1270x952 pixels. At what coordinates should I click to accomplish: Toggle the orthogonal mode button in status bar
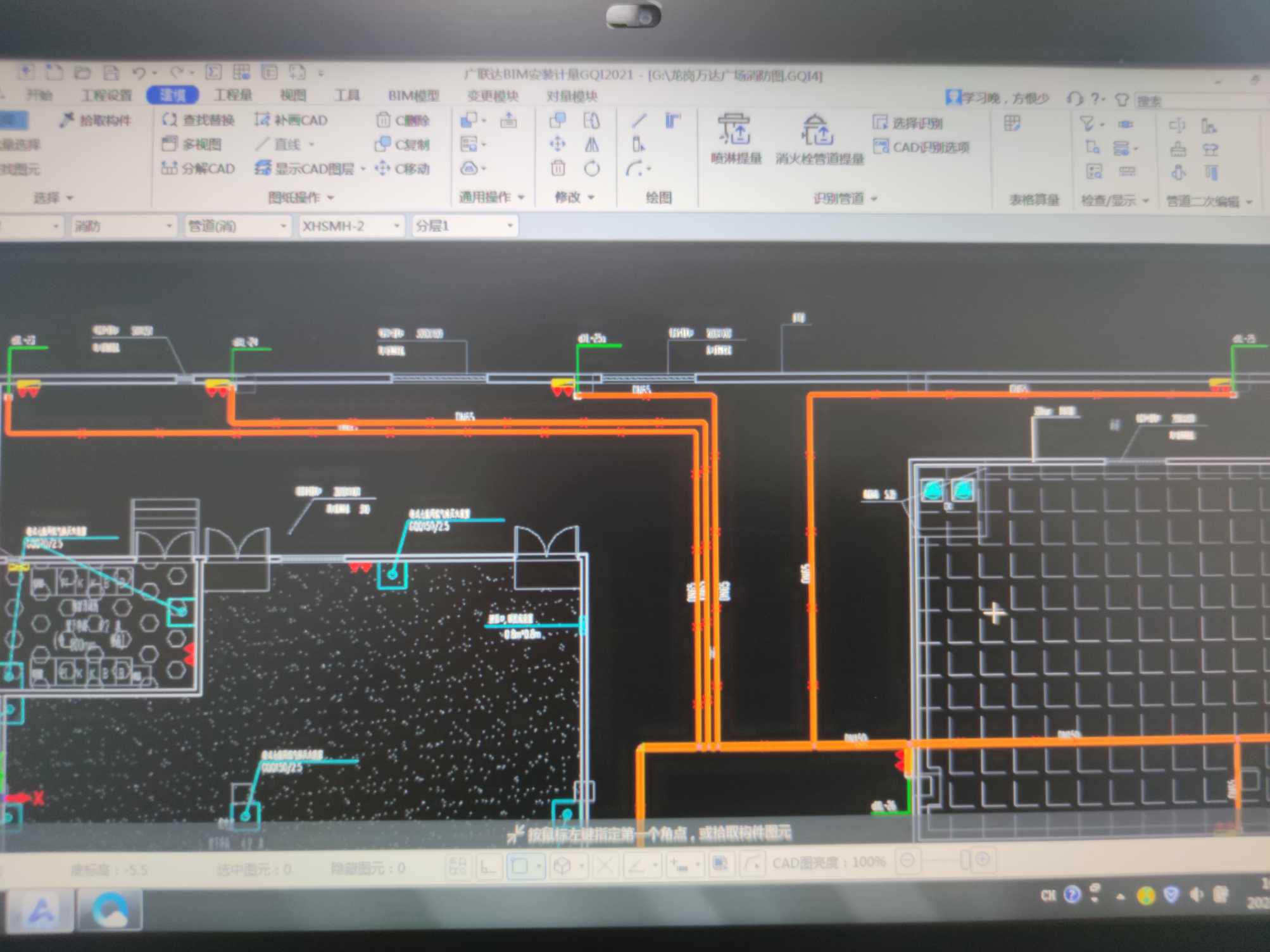coord(487,866)
